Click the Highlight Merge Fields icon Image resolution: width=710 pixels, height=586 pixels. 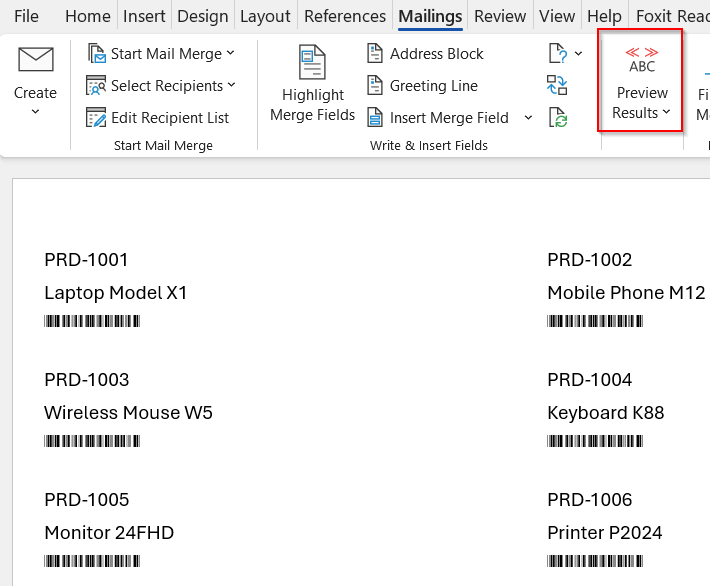[x=312, y=62]
